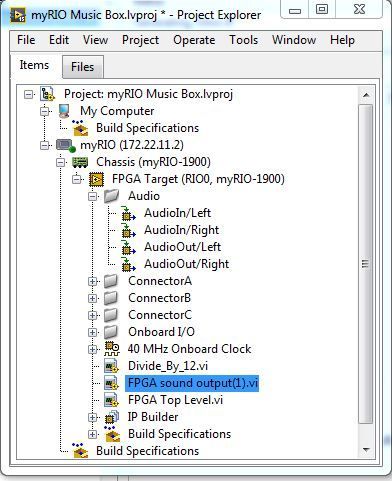Select the 40 MHz Onboard Clock icon
The width and height of the screenshot is (392, 481).
[112, 349]
